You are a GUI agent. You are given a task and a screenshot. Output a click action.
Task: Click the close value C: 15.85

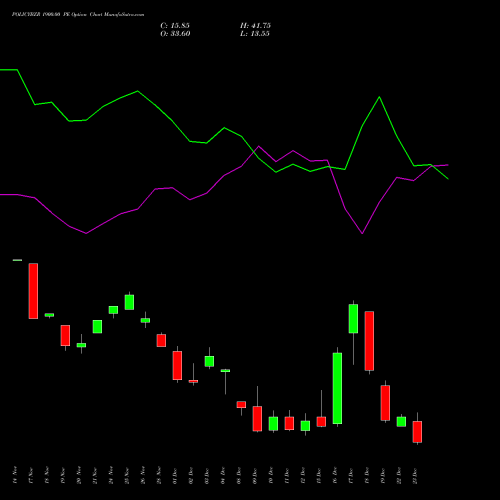pyautogui.click(x=175, y=26)
